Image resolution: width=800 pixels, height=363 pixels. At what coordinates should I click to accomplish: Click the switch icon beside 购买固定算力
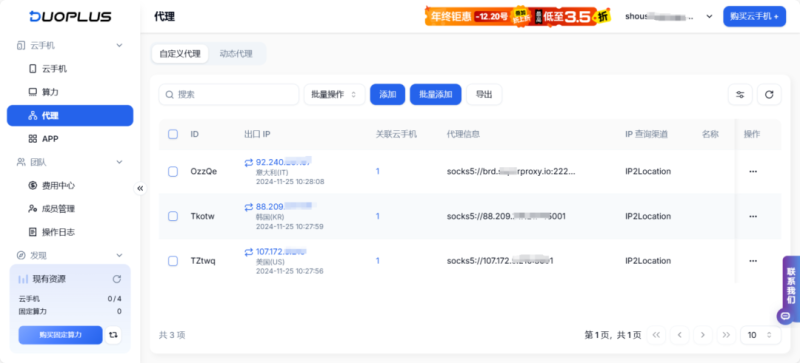113,335
